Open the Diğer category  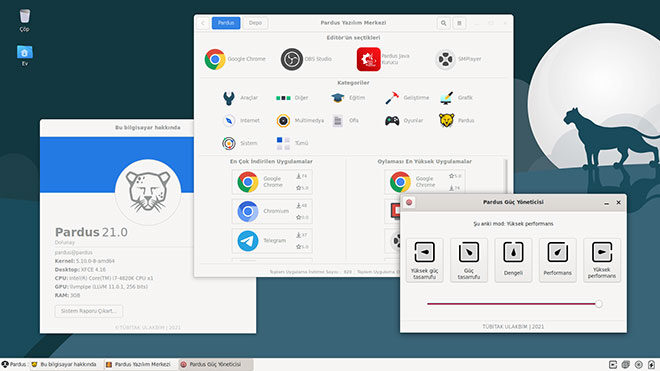coord(292,98)
